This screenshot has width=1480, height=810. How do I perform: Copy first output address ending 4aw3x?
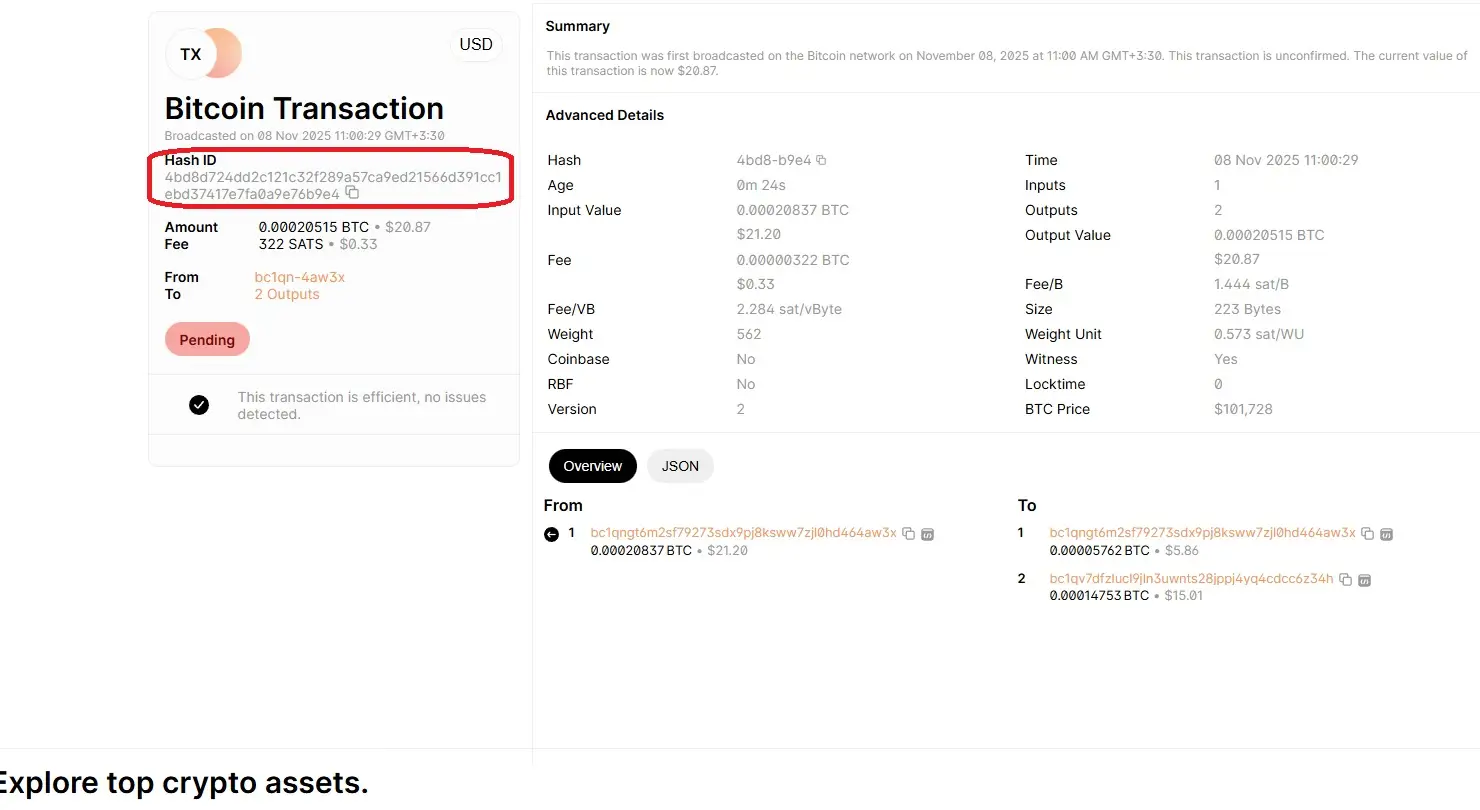tap(1367, 534)
